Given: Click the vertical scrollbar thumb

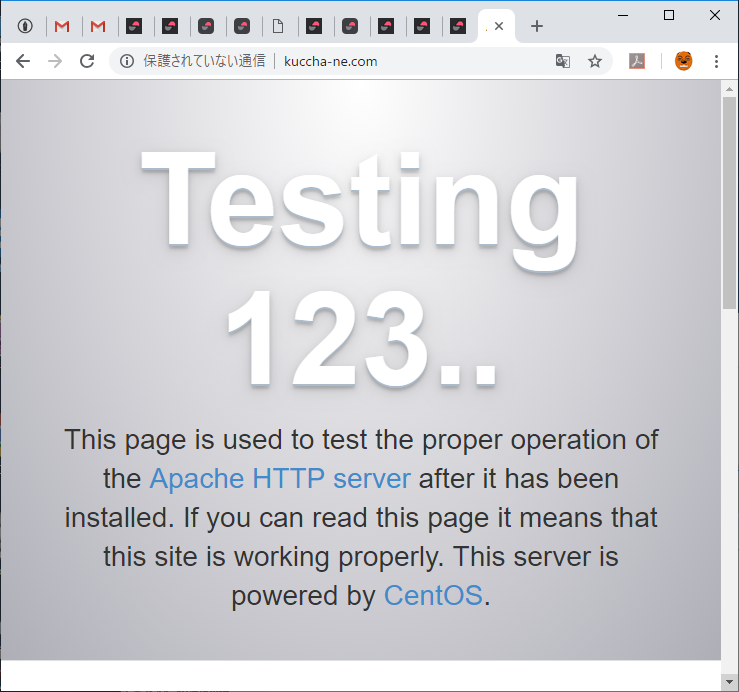Looking at the screenshot, I should pos(730,203).
